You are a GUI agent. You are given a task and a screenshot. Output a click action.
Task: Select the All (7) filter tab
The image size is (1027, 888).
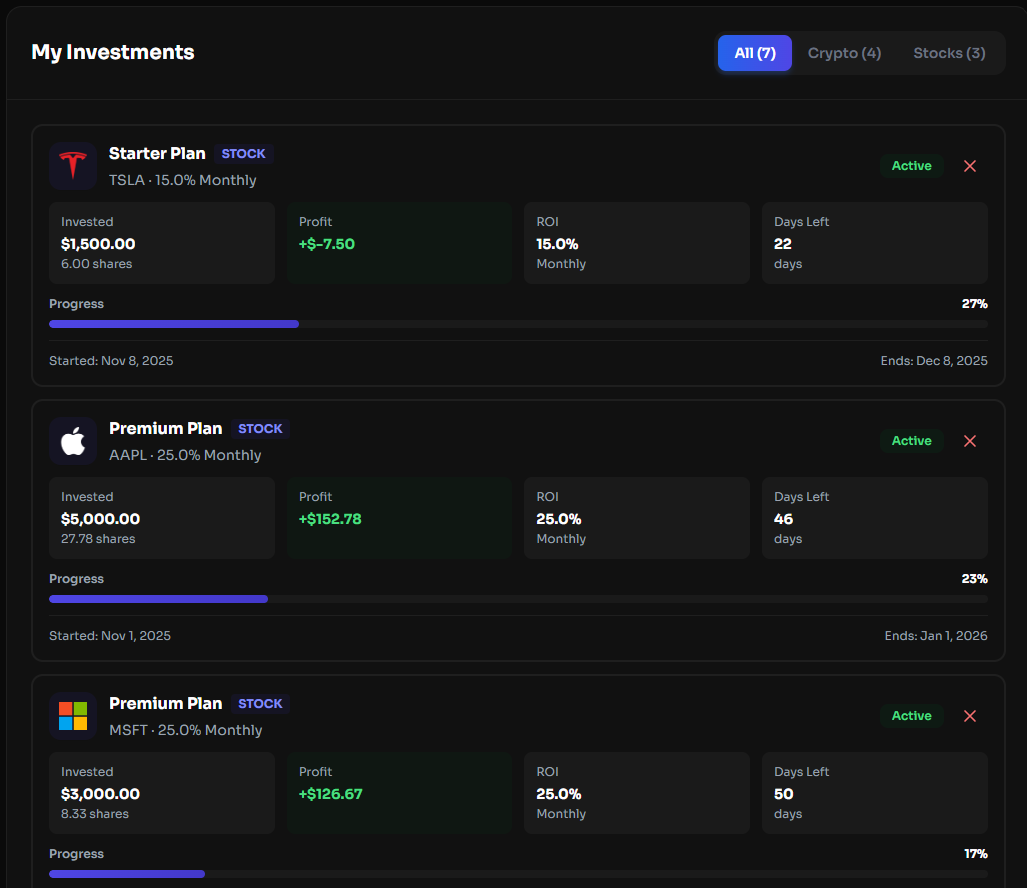click(754, 52)
